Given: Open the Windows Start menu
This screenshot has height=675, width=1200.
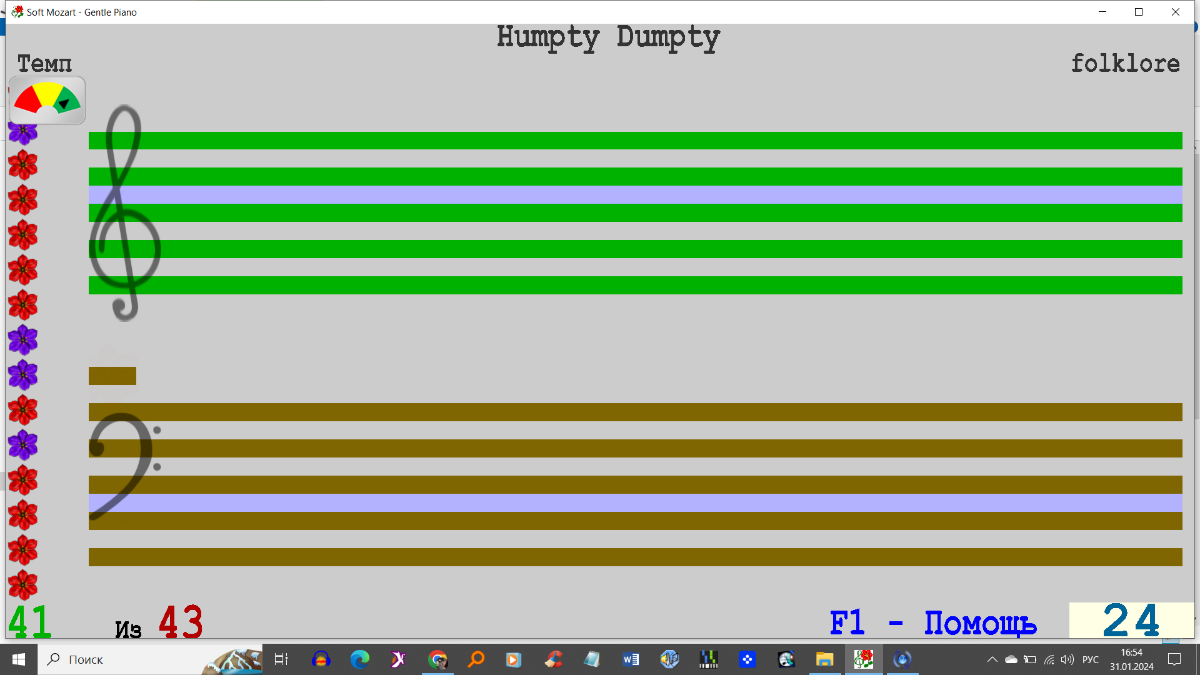Looking at the screenshot, I should (19, 659).
